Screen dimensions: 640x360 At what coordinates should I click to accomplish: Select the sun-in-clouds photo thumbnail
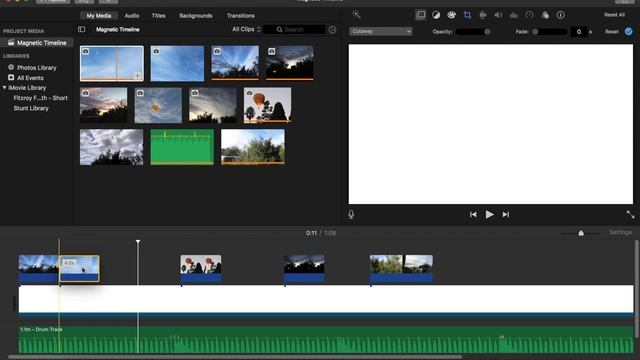pyautogui.click(x=158, y=105)
